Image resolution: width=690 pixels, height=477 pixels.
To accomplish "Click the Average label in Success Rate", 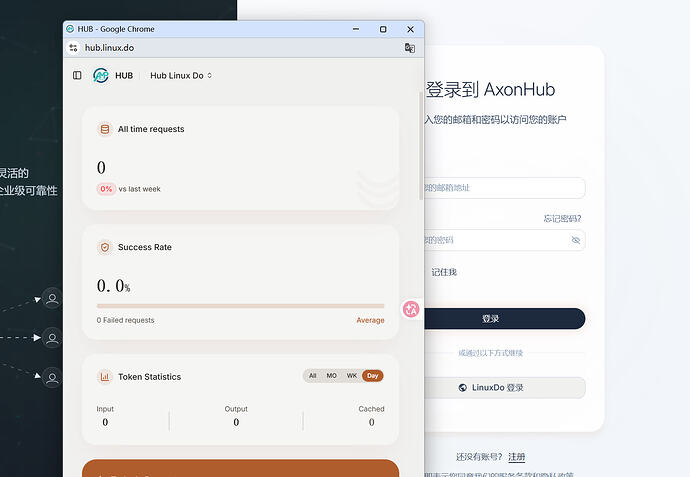I will [x=370, y=320].
